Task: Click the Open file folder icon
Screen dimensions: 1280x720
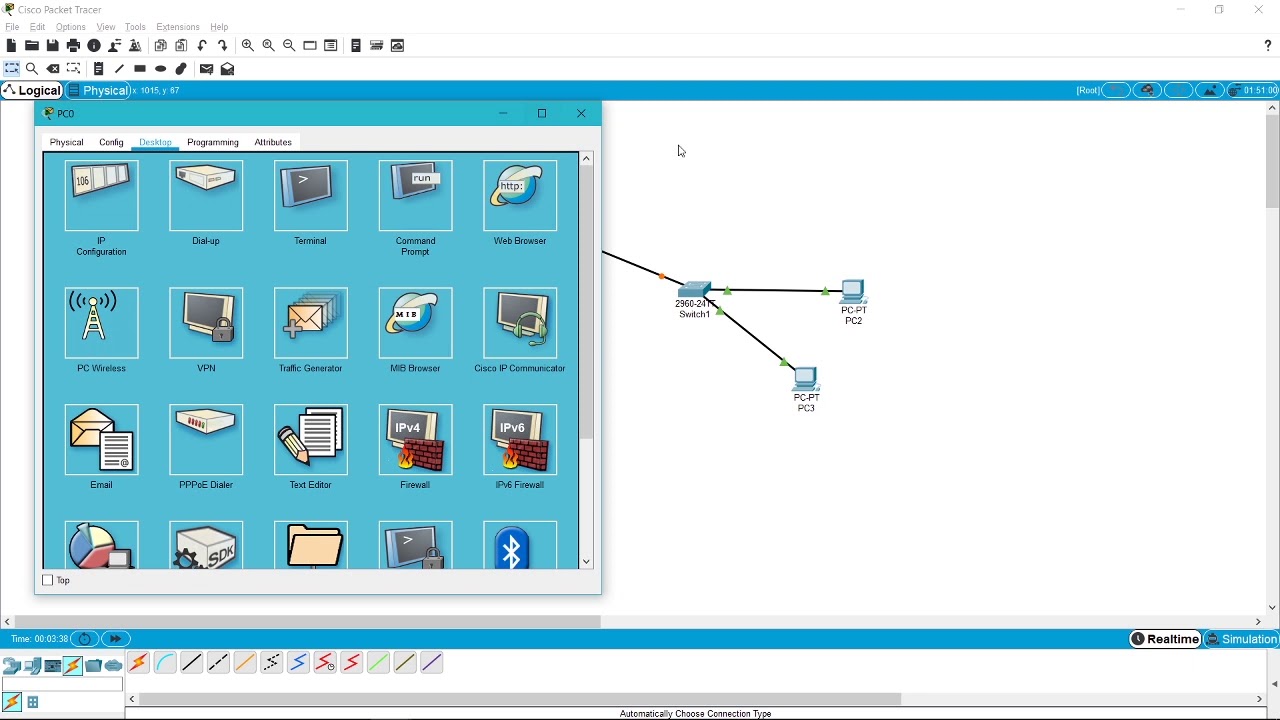Action: 32,46
